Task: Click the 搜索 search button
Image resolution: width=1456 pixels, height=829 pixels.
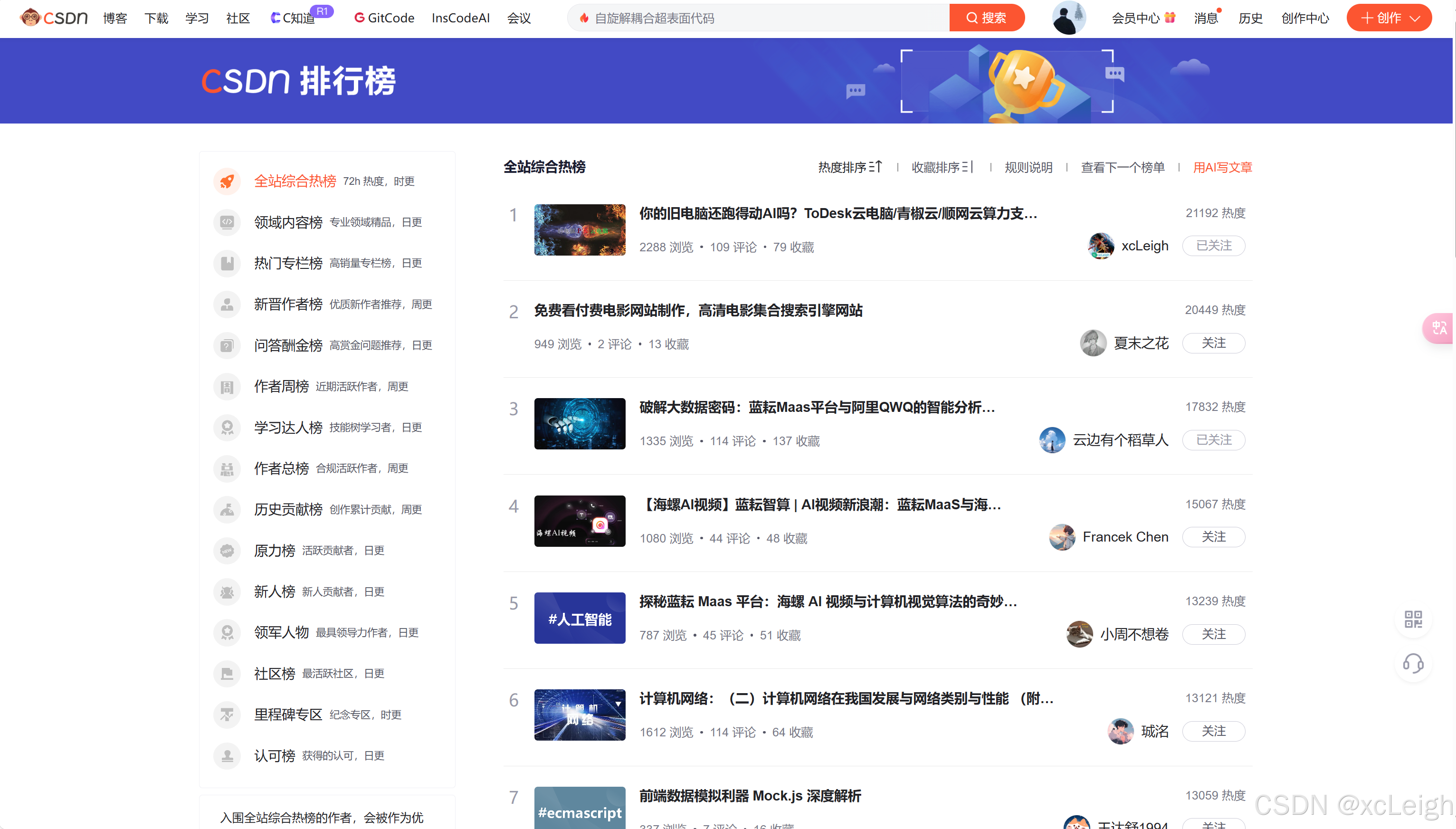Action: click(x=986, y=18)
